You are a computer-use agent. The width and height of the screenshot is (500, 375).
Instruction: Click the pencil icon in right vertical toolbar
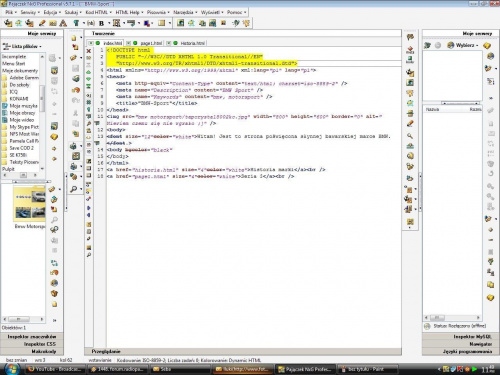point(410,124)
